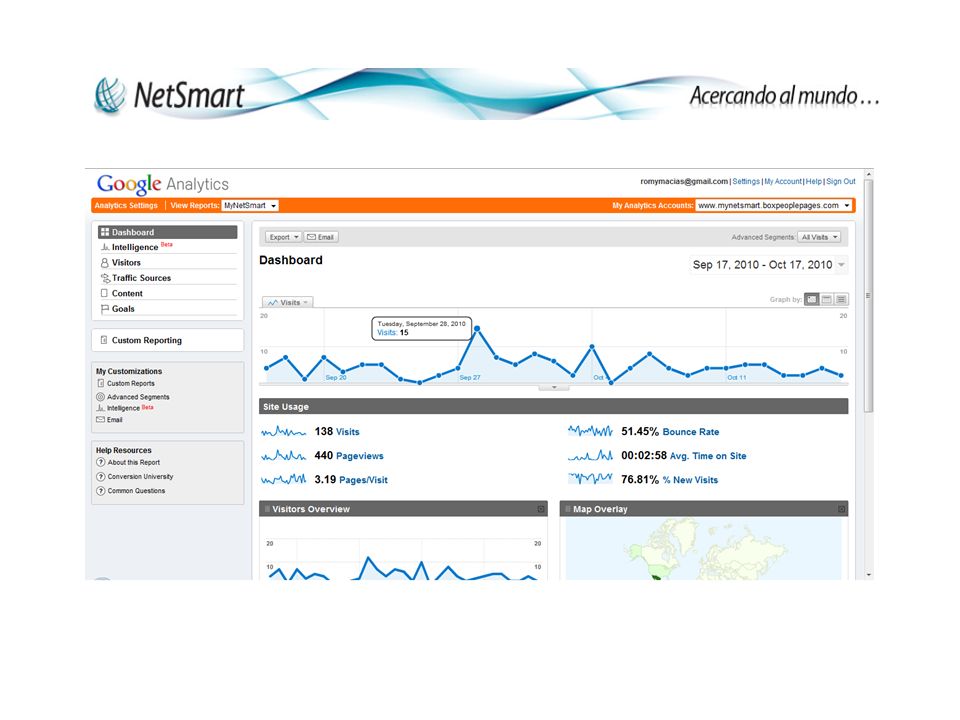Click the September 28 peak data point
The width and height of the screenshot is (960, 720).
point(477,329)
